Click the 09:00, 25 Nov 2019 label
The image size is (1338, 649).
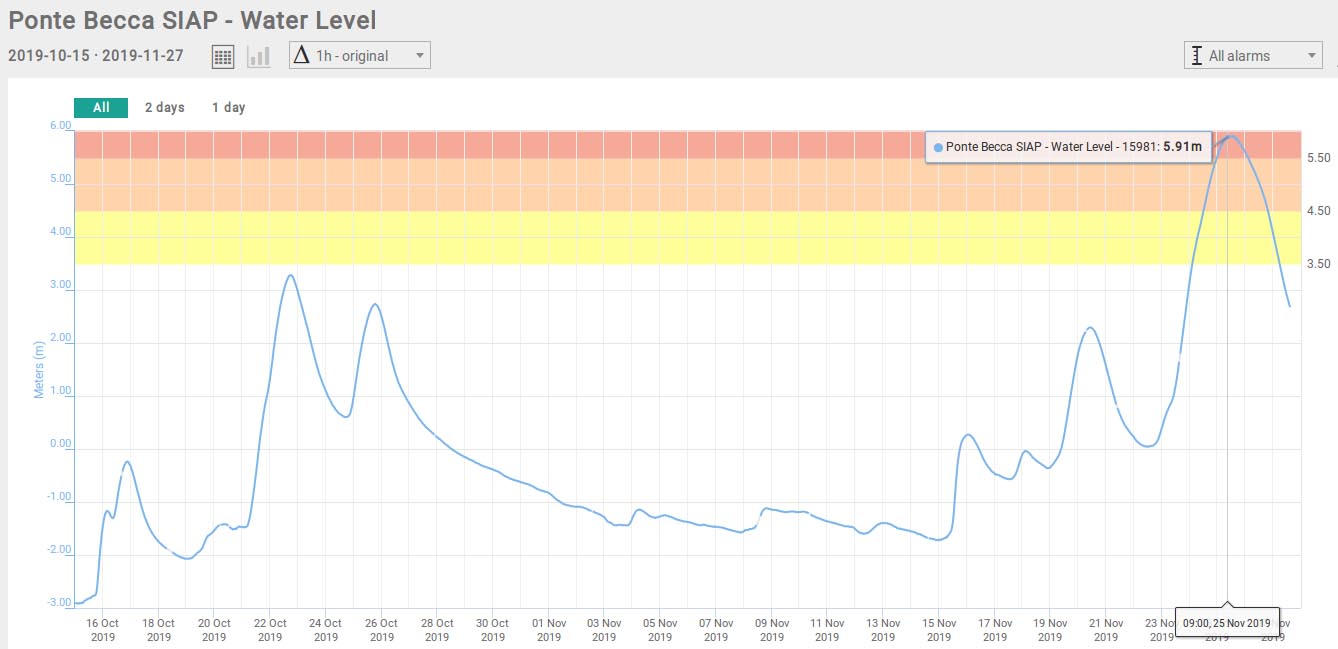[1226, 623]
